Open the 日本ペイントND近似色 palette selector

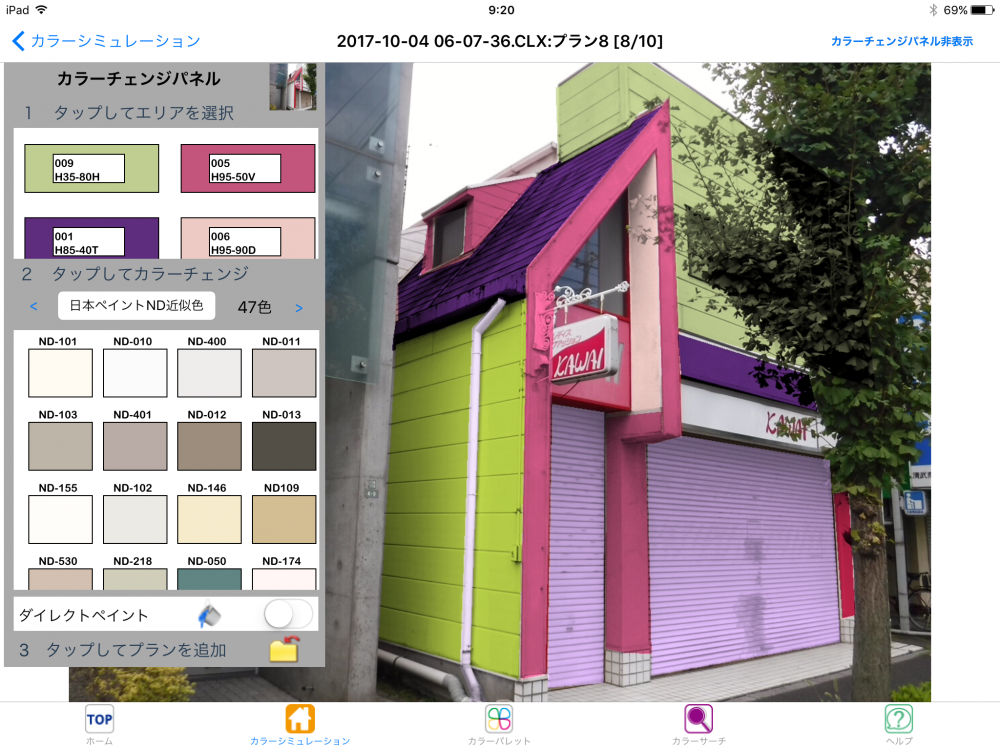coord(136,306)
